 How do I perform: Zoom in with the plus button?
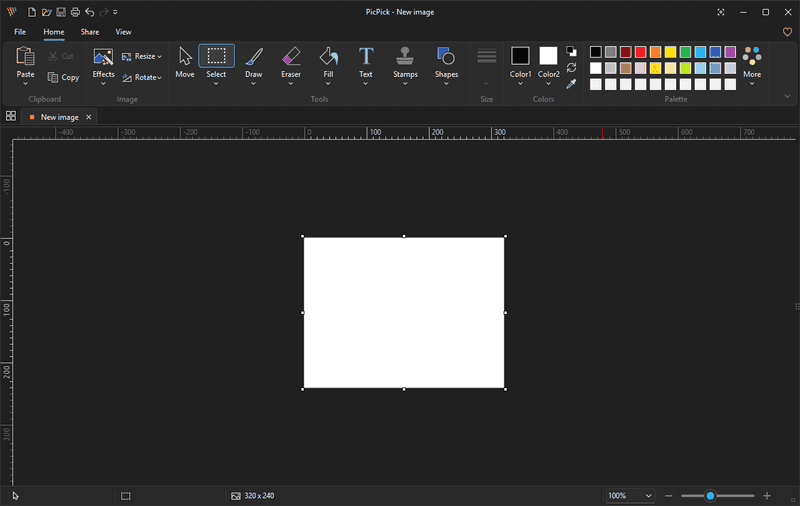[x=767, y=496]
